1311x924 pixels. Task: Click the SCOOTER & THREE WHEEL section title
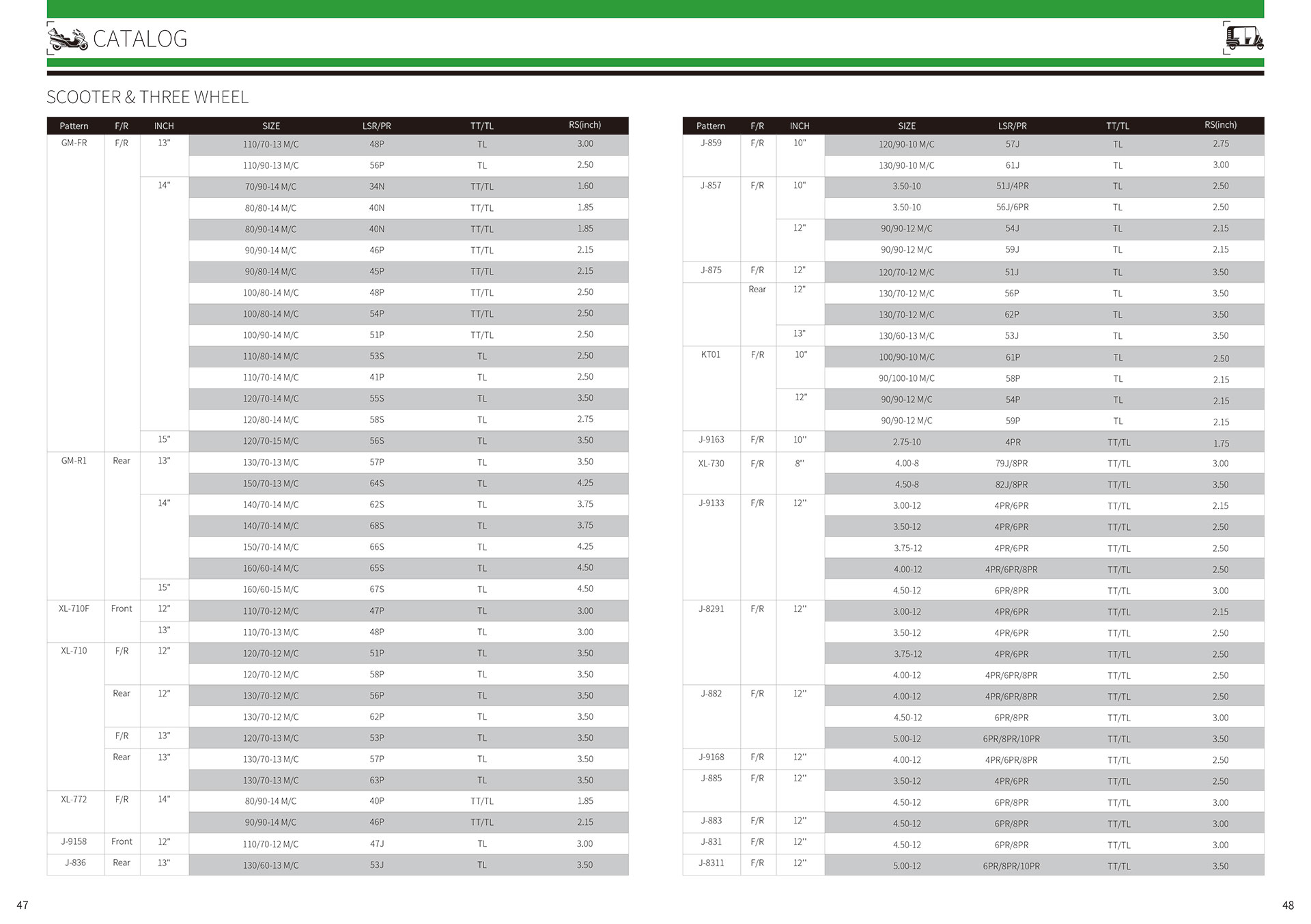[x=147, y=97]
